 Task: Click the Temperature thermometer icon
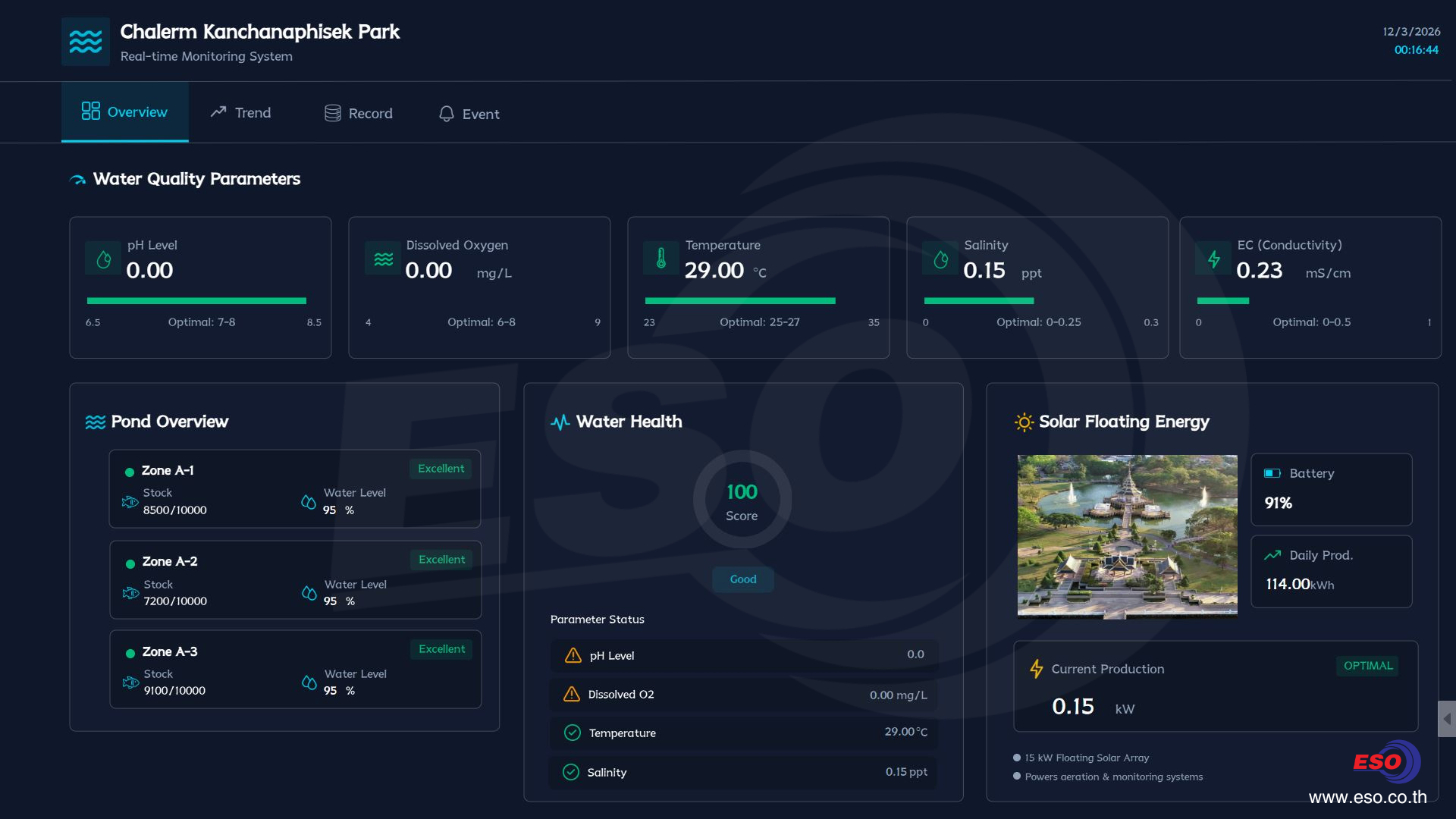pos(661,259)
